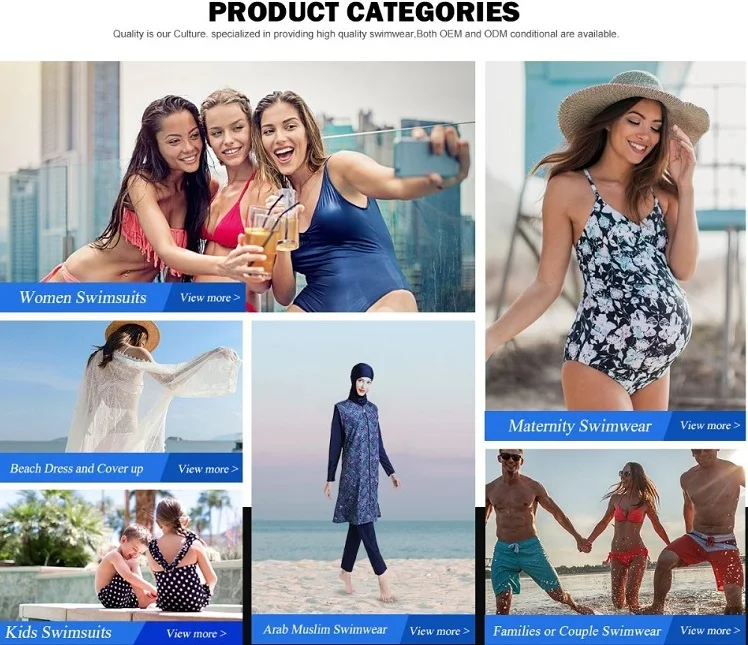
Task: Select the Families or Couple Swimwear label
Action: [577, 631]
